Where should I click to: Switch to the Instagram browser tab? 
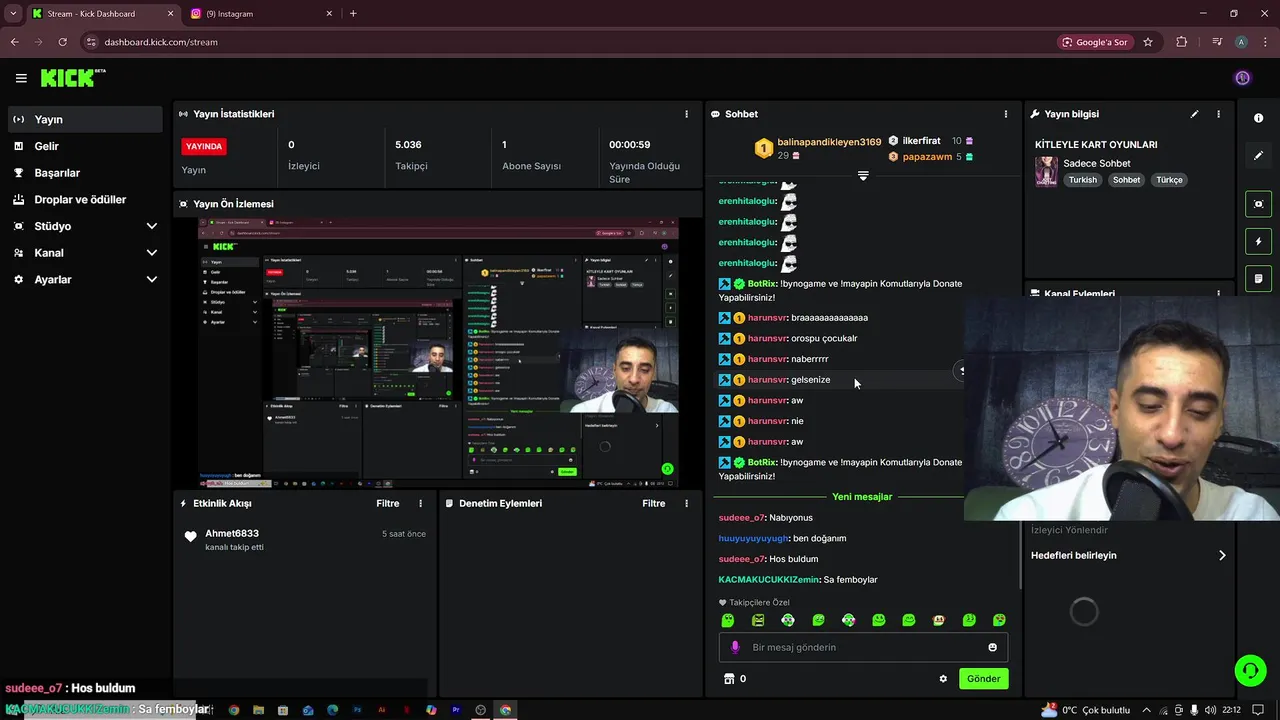tap(262, 13)
